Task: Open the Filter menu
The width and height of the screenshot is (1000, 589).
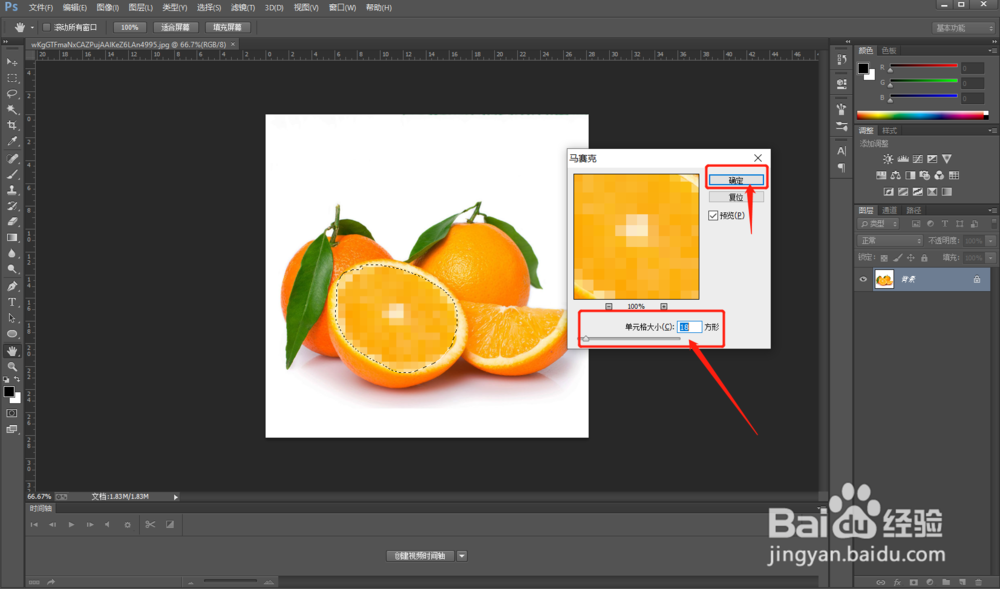Action: coord(243,8)
